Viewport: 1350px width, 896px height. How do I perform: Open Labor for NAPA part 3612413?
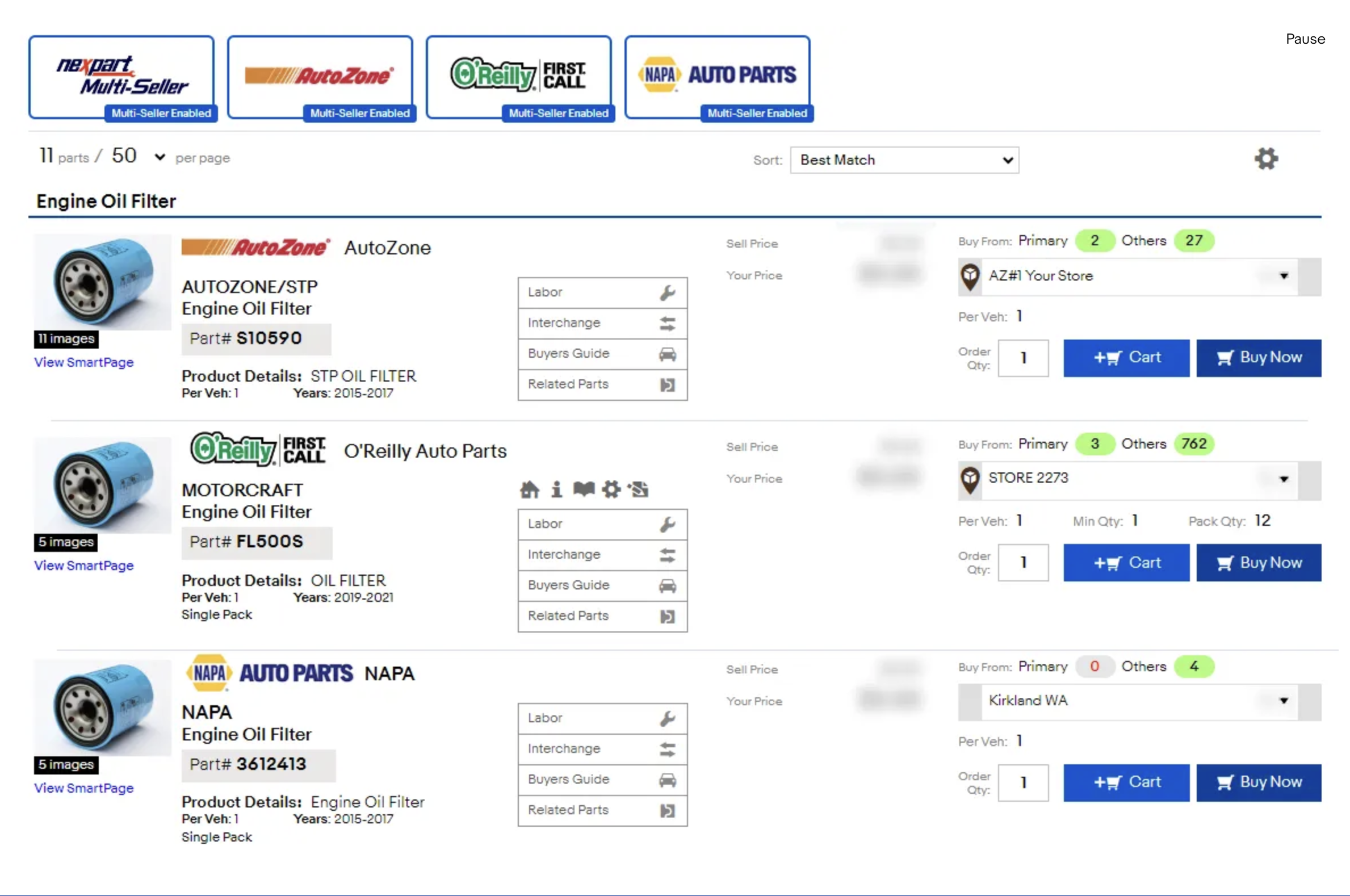[x=602, y=719]
